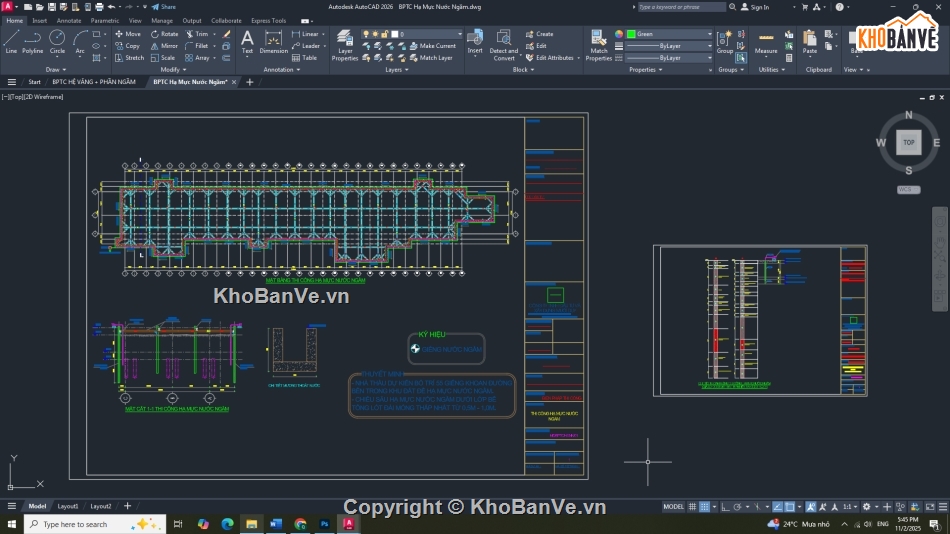Screen dimensions: 950x534
Task: Toggle grid display in status bar
Action: click(692, 507)
